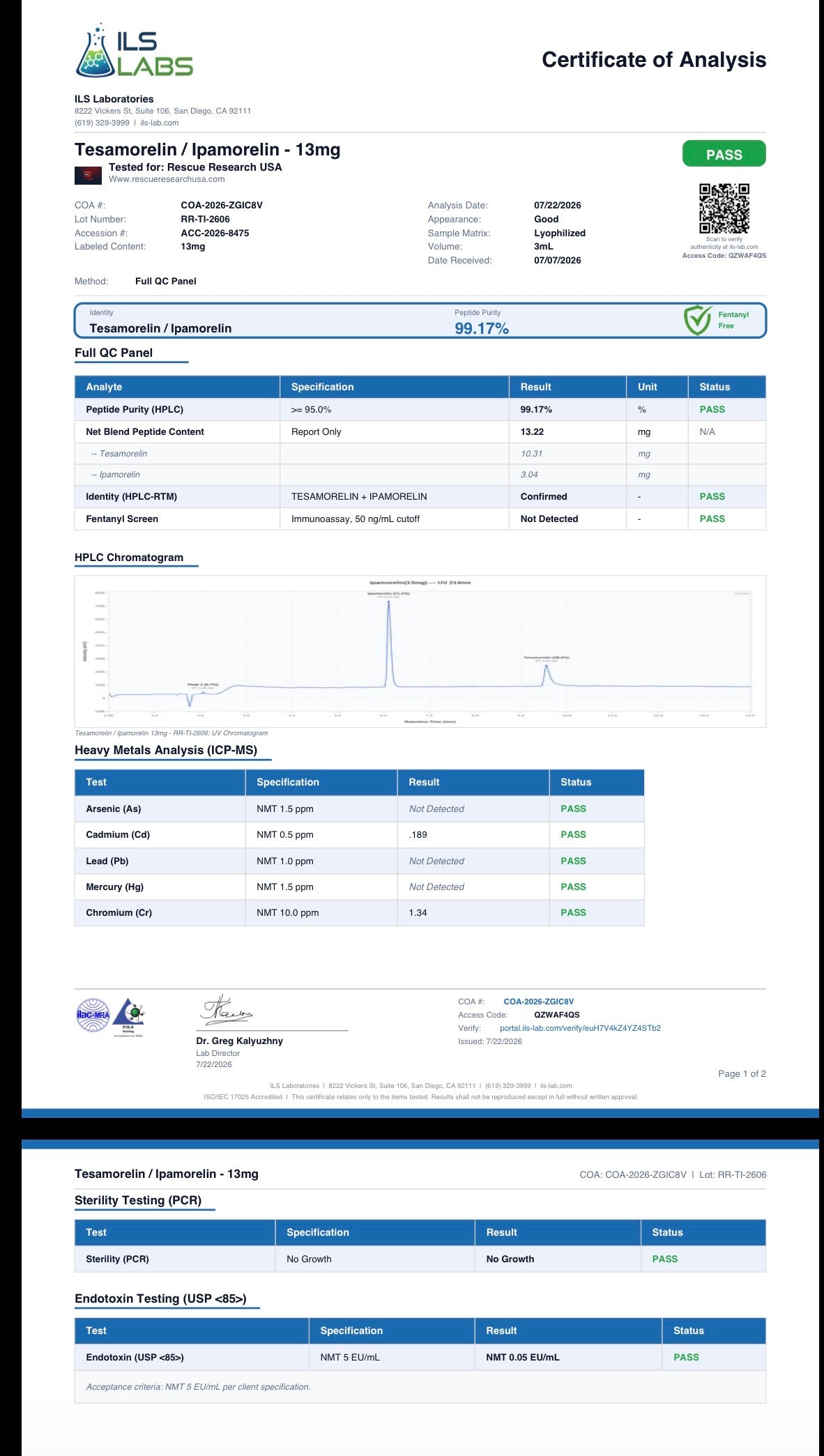Click the Endotoxin NMT 0.05 EU/mL result
This screenshot has height=1456, width=824.
coord(523,1357)
